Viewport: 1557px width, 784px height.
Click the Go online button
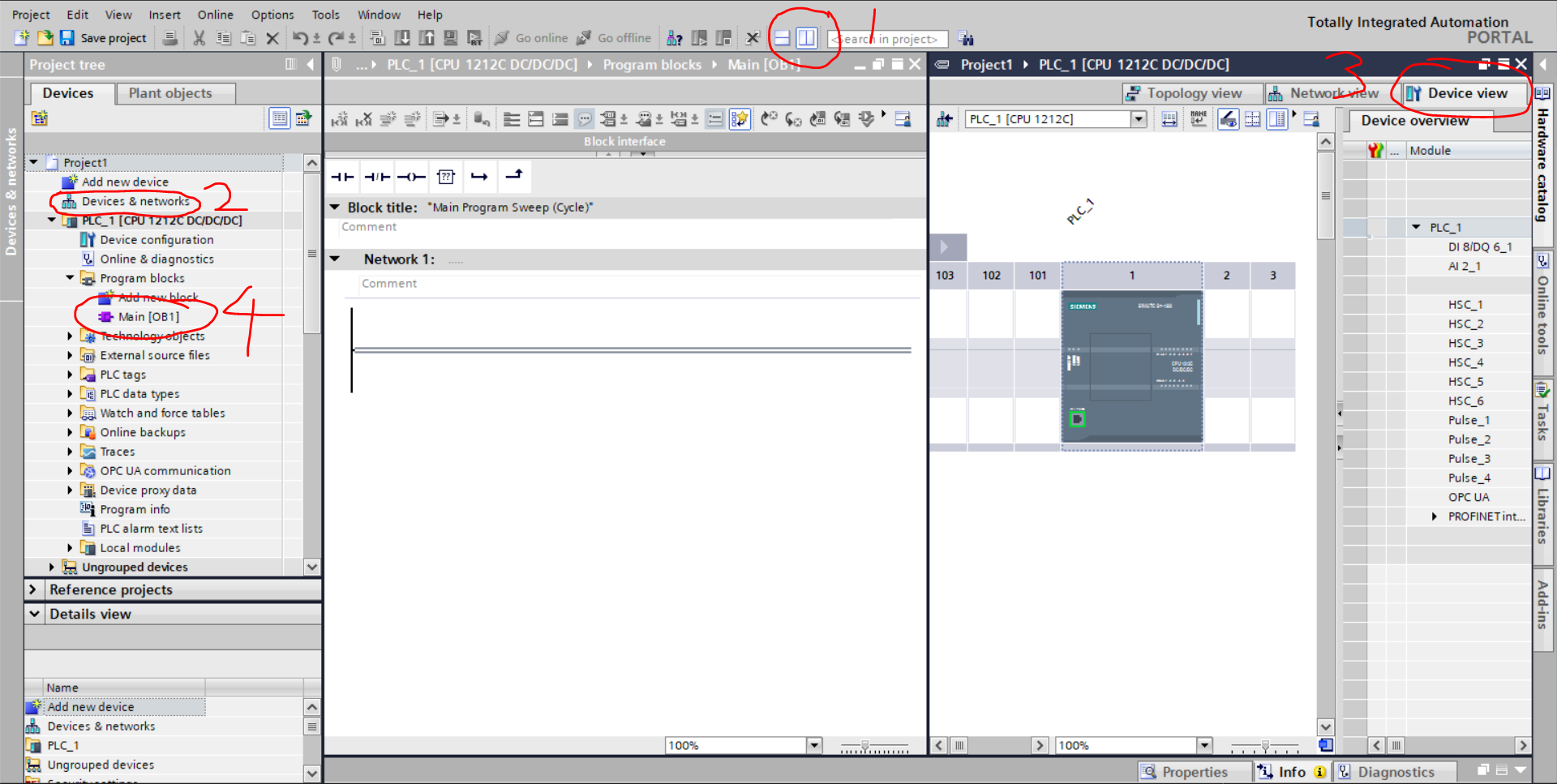531,38
